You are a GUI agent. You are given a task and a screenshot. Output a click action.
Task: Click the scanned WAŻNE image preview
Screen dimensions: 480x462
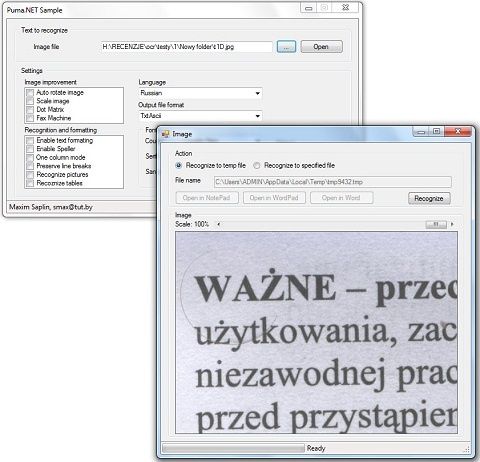pos(316,333)
